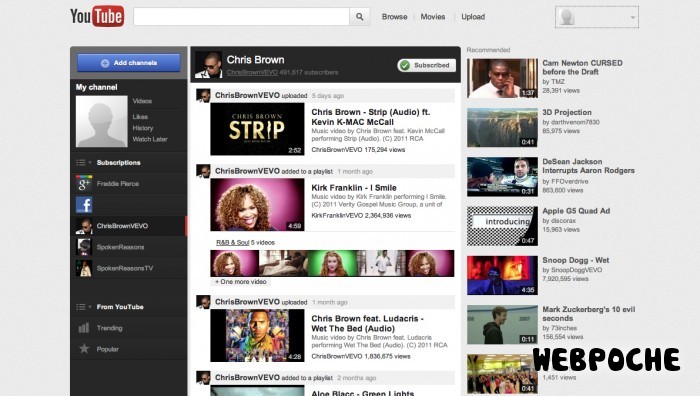Open Kirk Franklin - I Smile title
700x396 pixels.
click(x=354, y=188)
